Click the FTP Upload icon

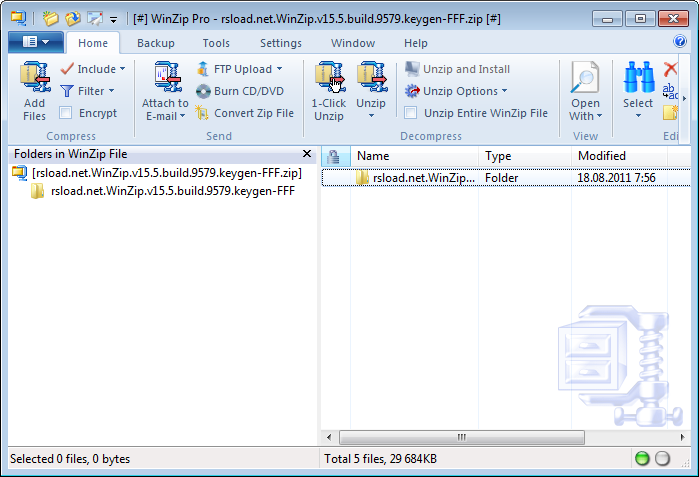tap(203, 69)
